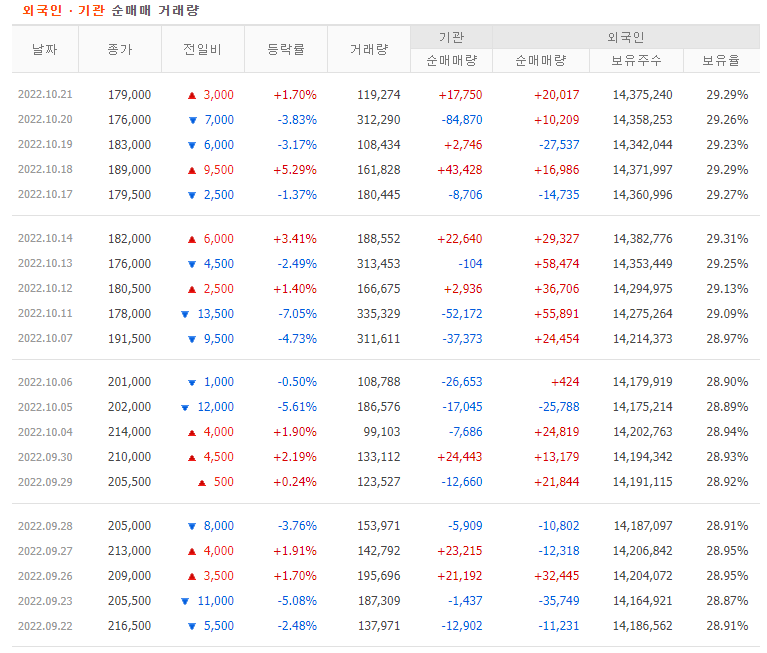The image size is (767, 653).
Task: Click holding ratio 29.09%
Action: point(727,314)
